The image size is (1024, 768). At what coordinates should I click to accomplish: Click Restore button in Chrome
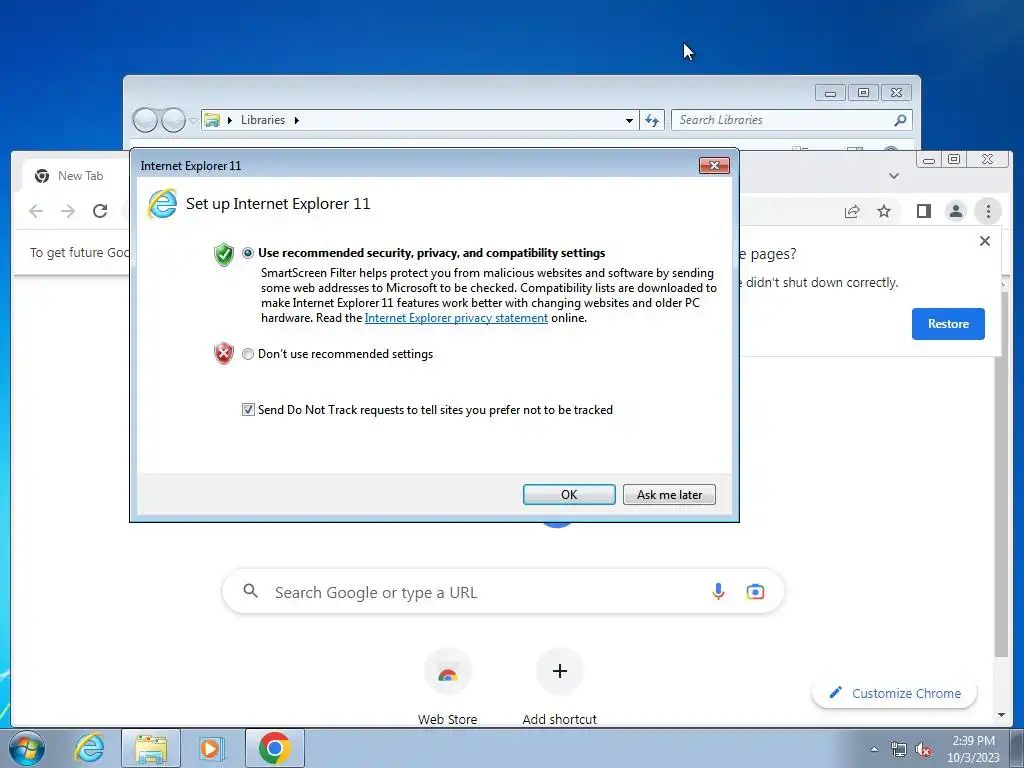click(x=948, y=324)
